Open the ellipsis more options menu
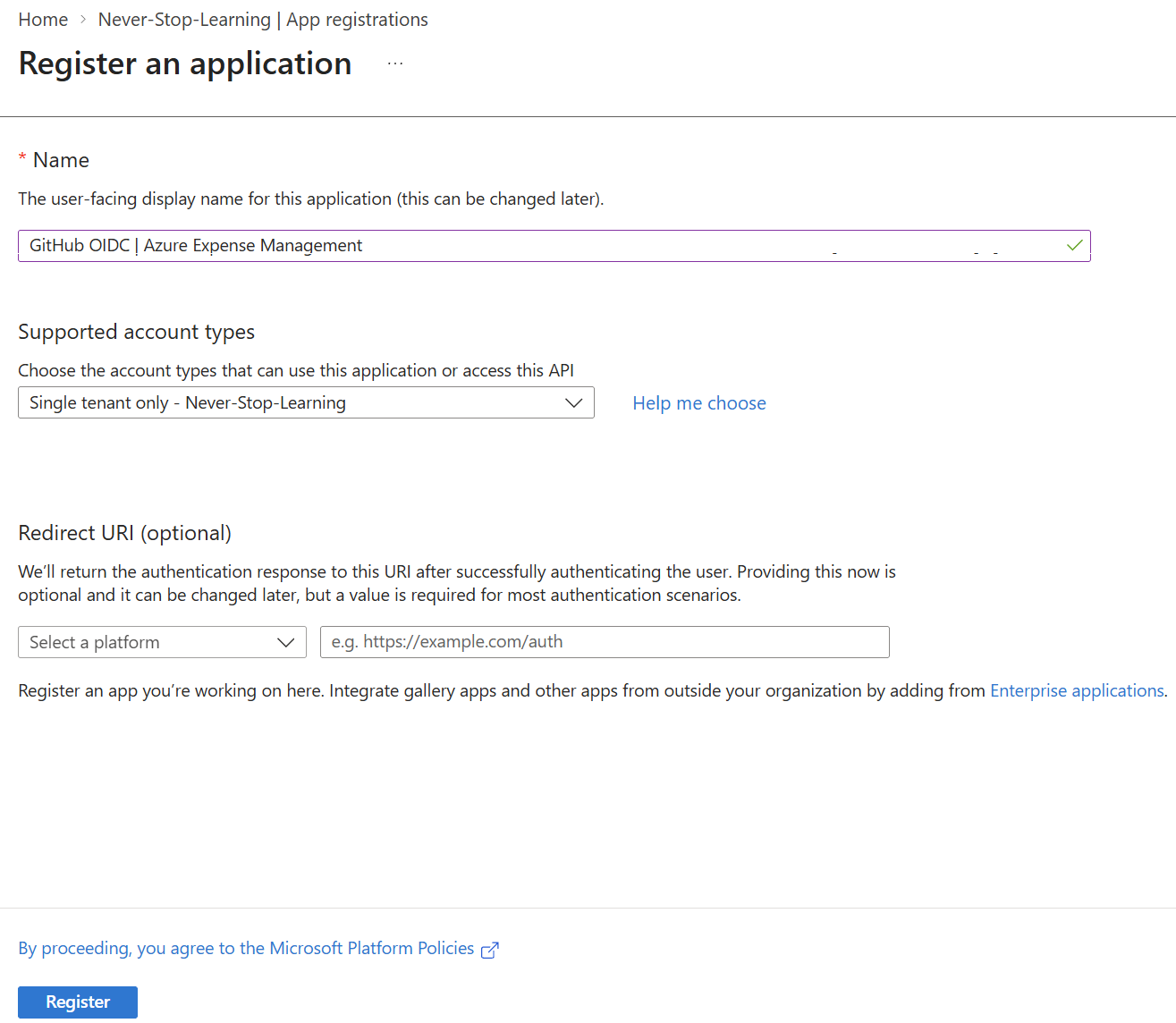The width and height of the screenshot is (1176, 1023). 395,63
